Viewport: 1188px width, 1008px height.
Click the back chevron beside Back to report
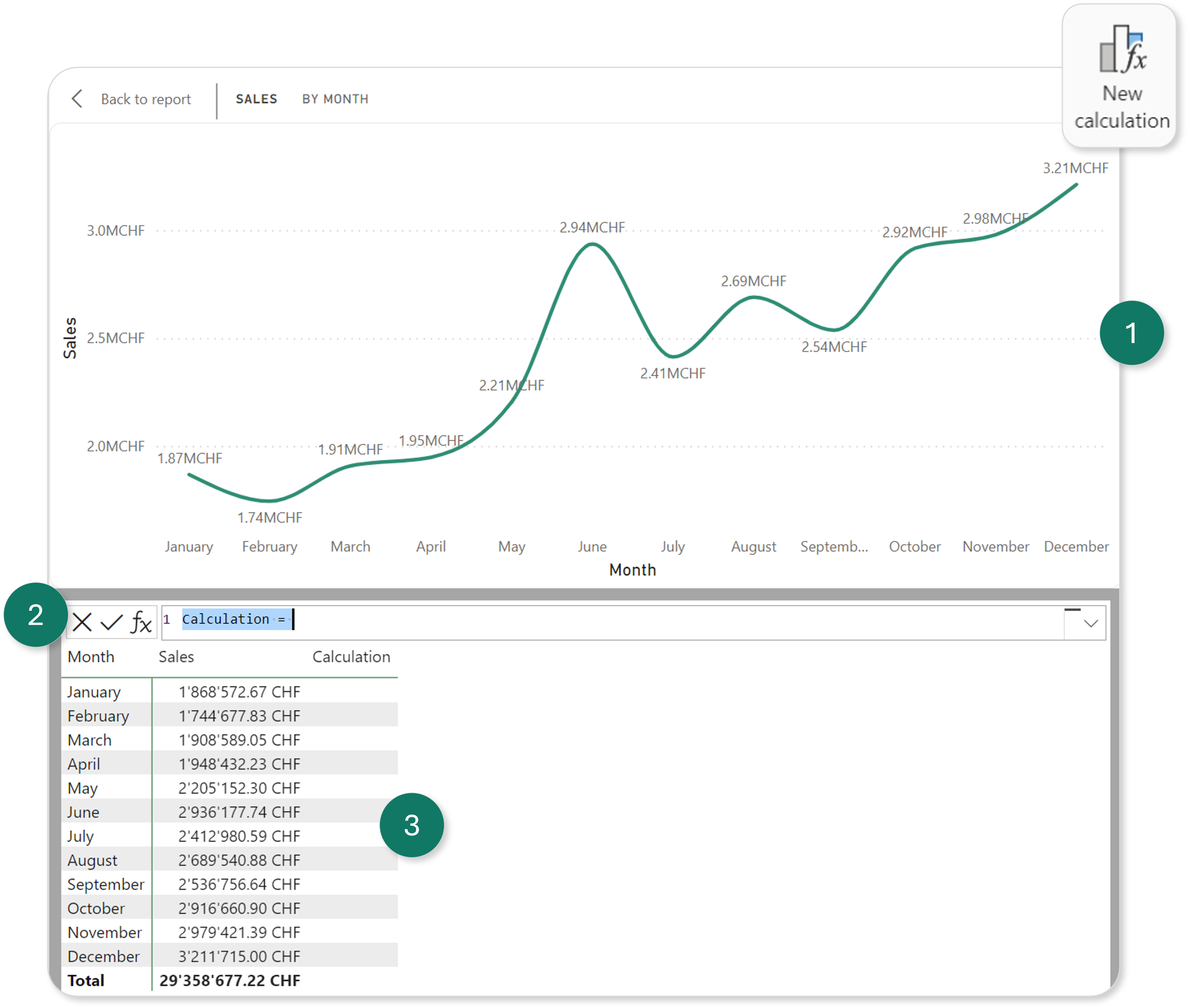78,99
